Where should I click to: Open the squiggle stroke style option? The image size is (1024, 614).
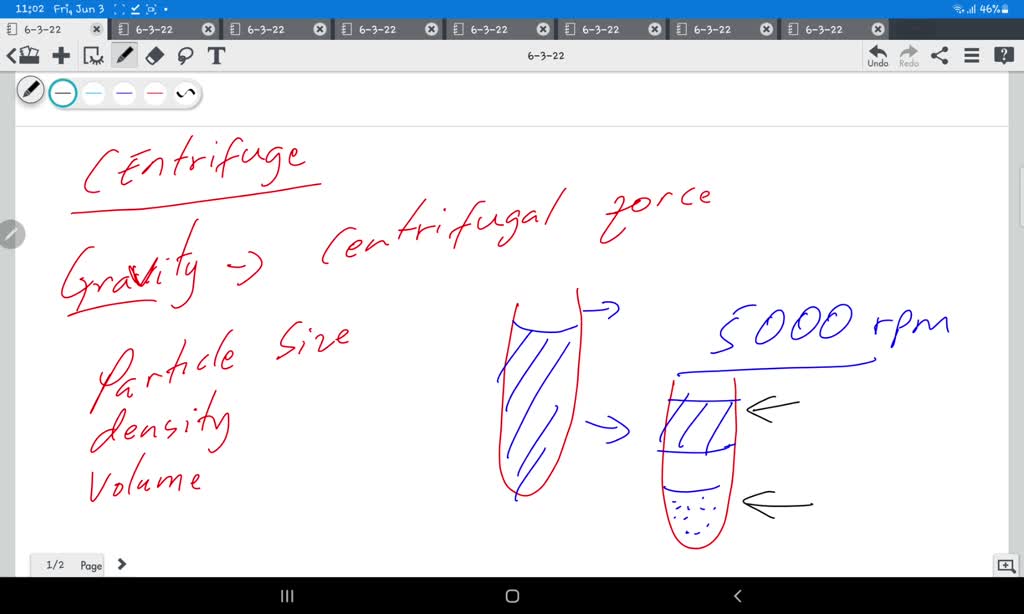pyautogui.click(x=185, y=93)
